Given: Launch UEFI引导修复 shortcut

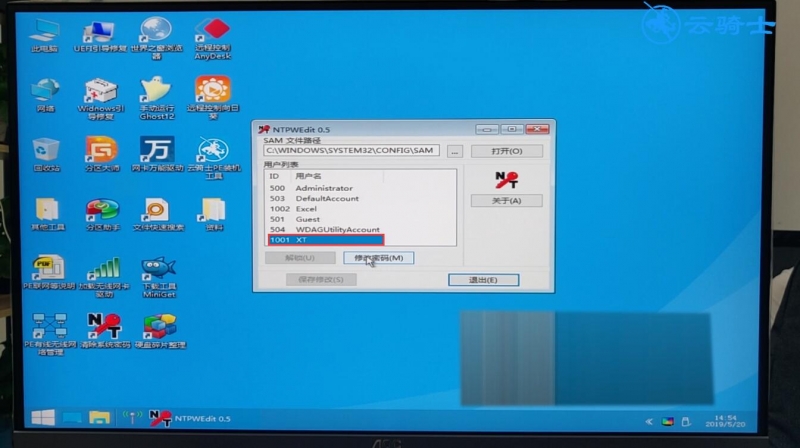Looking at the screenshot, I should (x=99, y=36).
